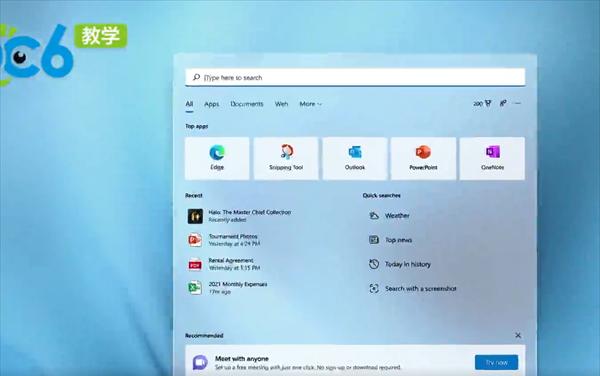Click Try now button
Viewport: 600px width, 376px height.
click(496, 362)
